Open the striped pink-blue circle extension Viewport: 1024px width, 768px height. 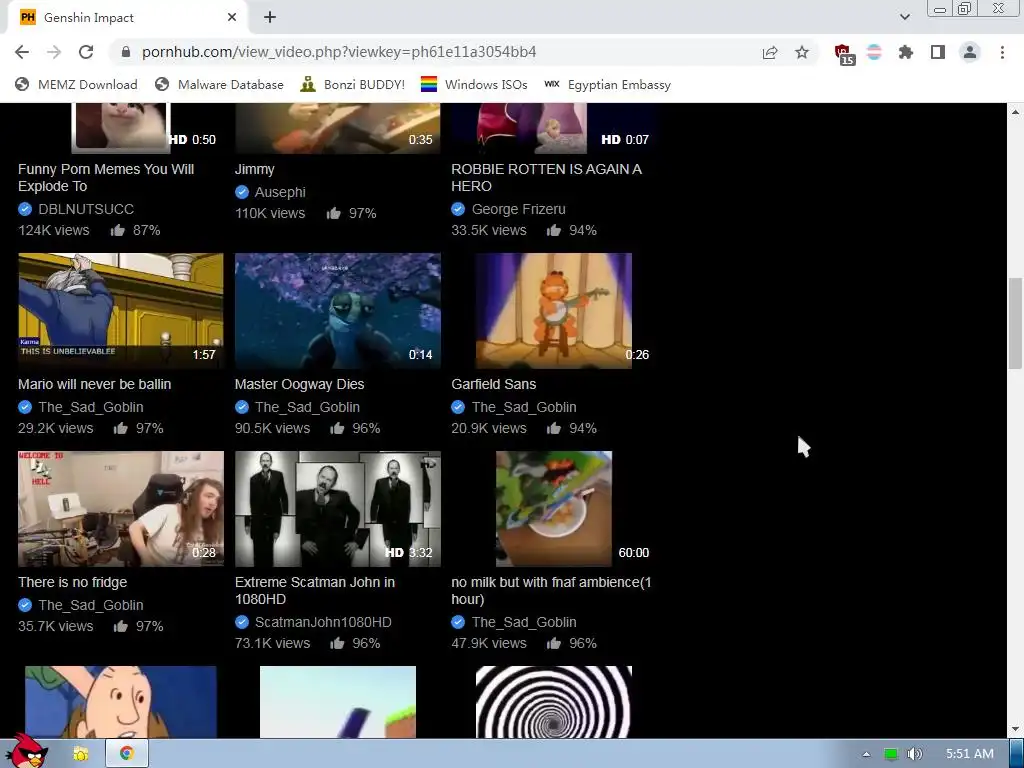pyautogui.click(x=874, y=52)
